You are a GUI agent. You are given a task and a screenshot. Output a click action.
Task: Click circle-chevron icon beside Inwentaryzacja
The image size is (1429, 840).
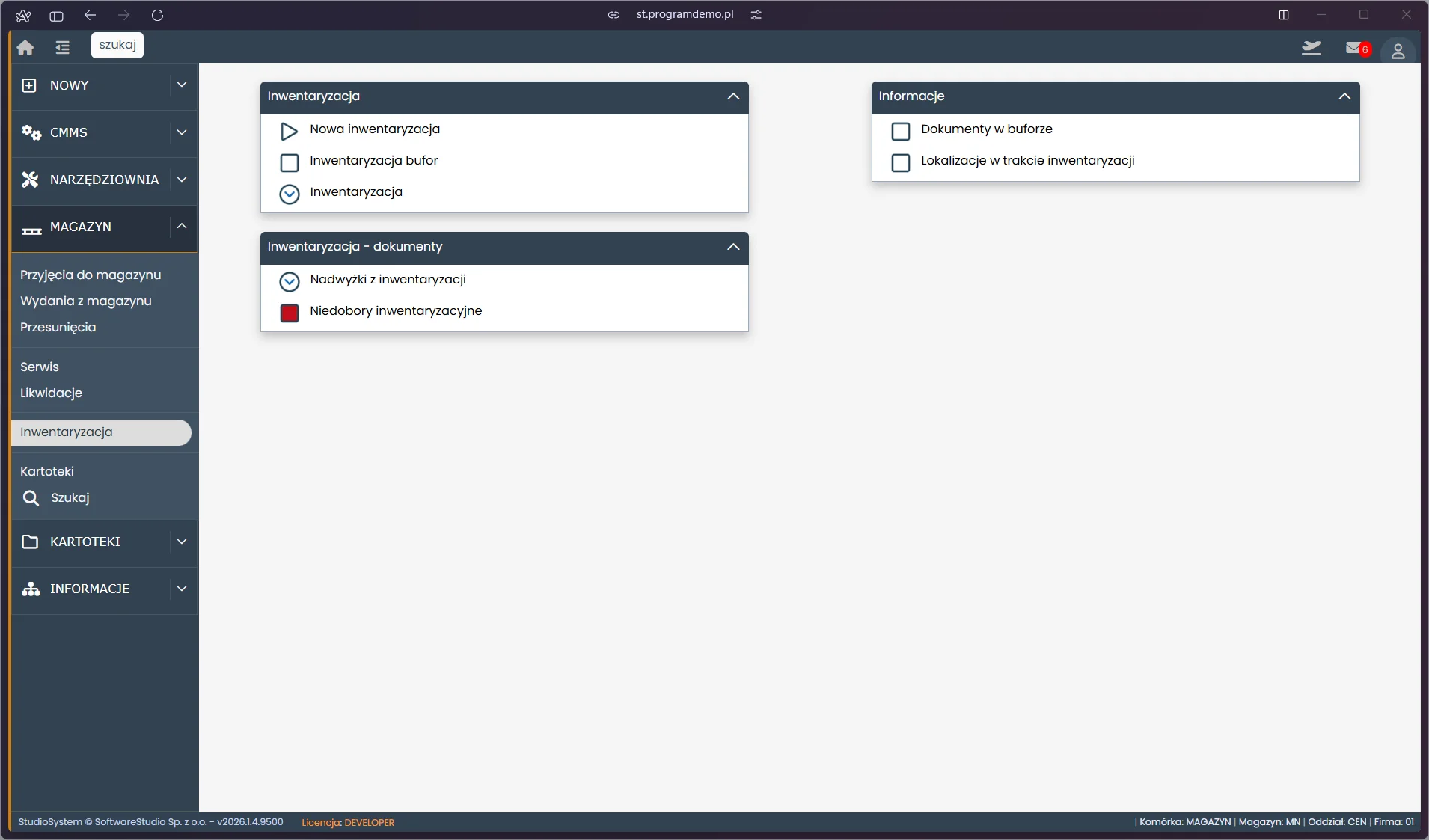click(290, 194)
